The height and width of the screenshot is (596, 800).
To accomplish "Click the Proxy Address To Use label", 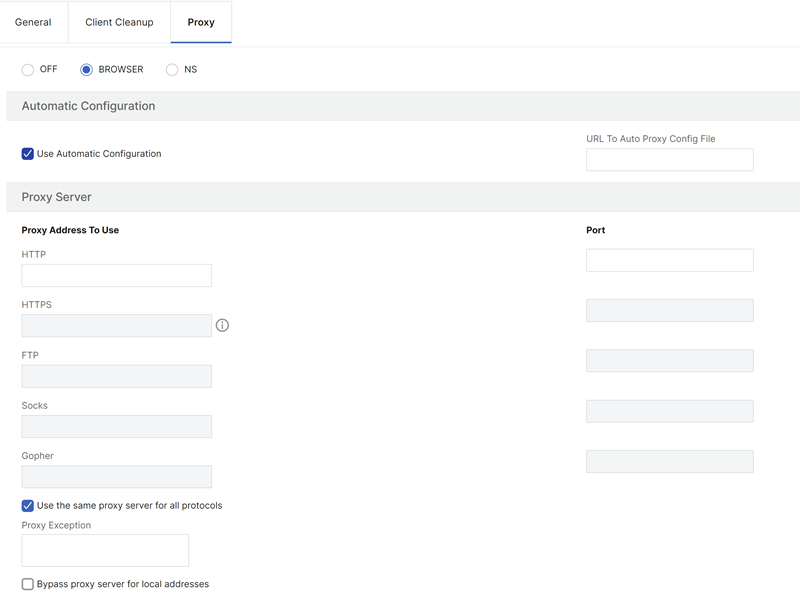I will (x=70, y=230).
